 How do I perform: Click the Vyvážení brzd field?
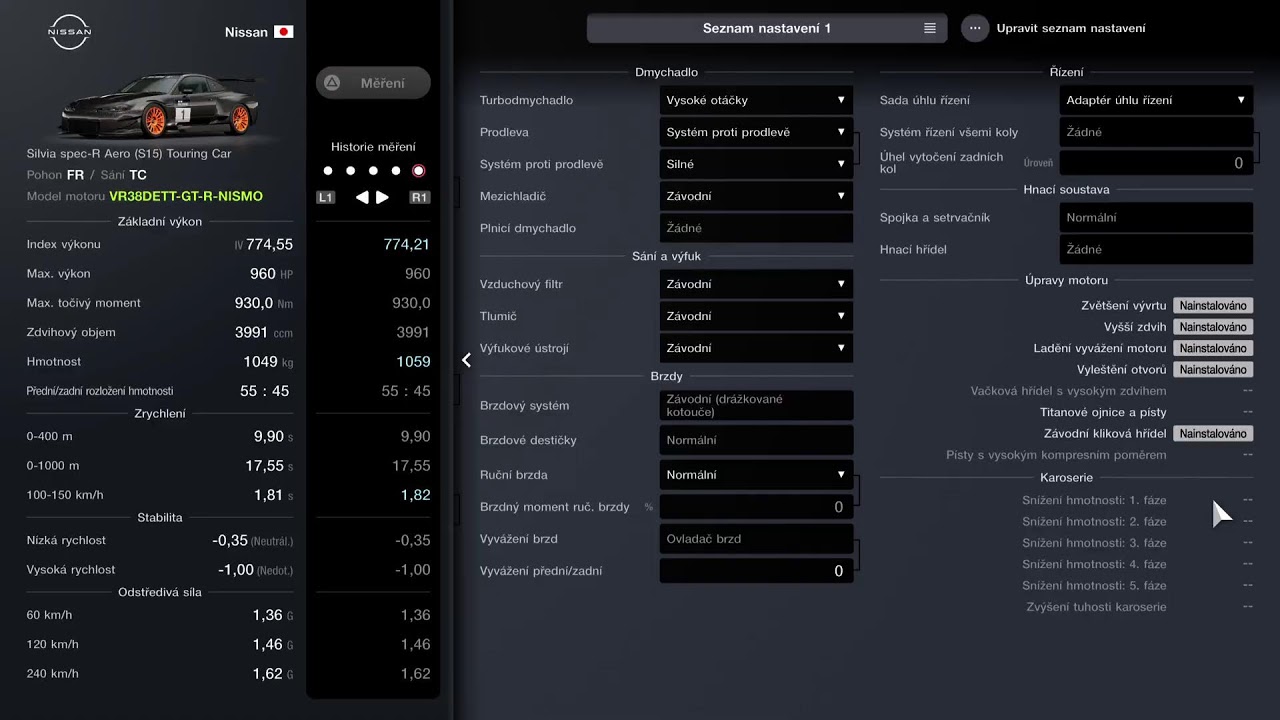pyautogui.click(x=756, y=539)
